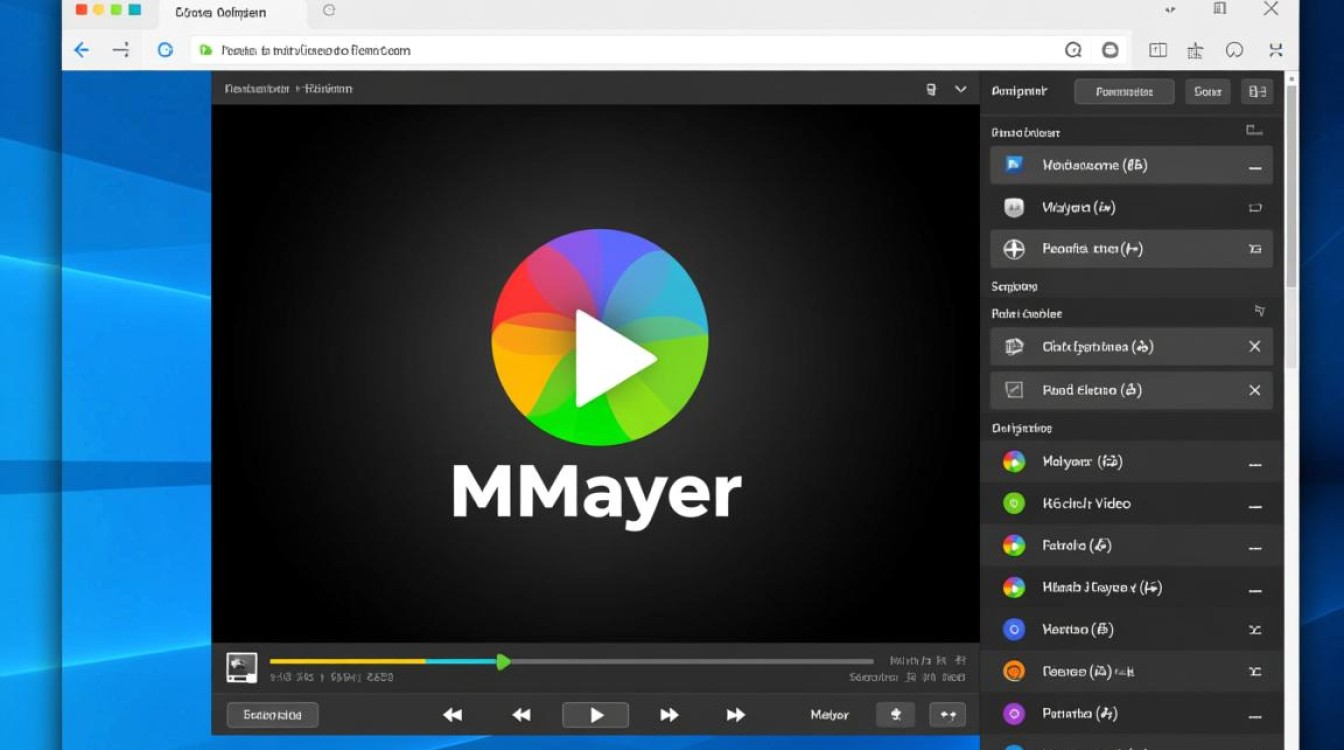Dismiss the Read Electro entry with its X
This screenshot has width=1344, height=750.
click(x=1255, y=390)
